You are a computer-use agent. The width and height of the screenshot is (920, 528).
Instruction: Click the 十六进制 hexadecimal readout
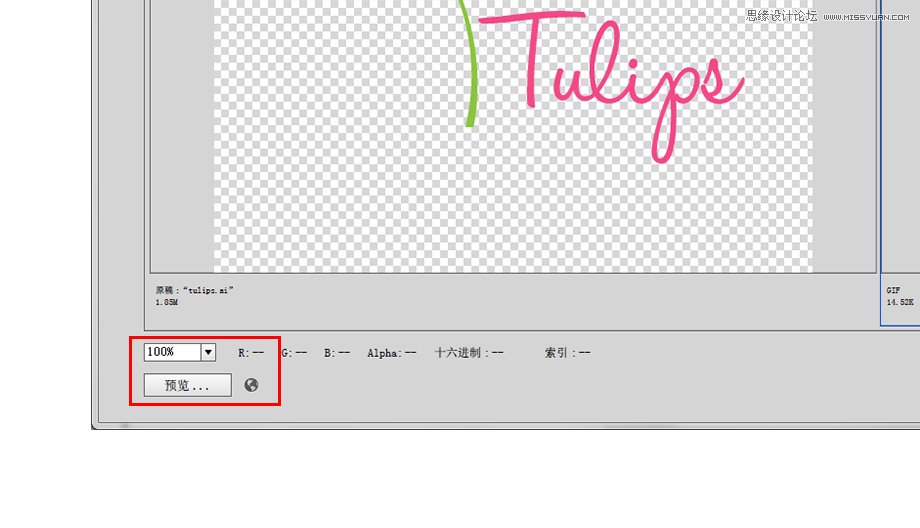(469, 353)
